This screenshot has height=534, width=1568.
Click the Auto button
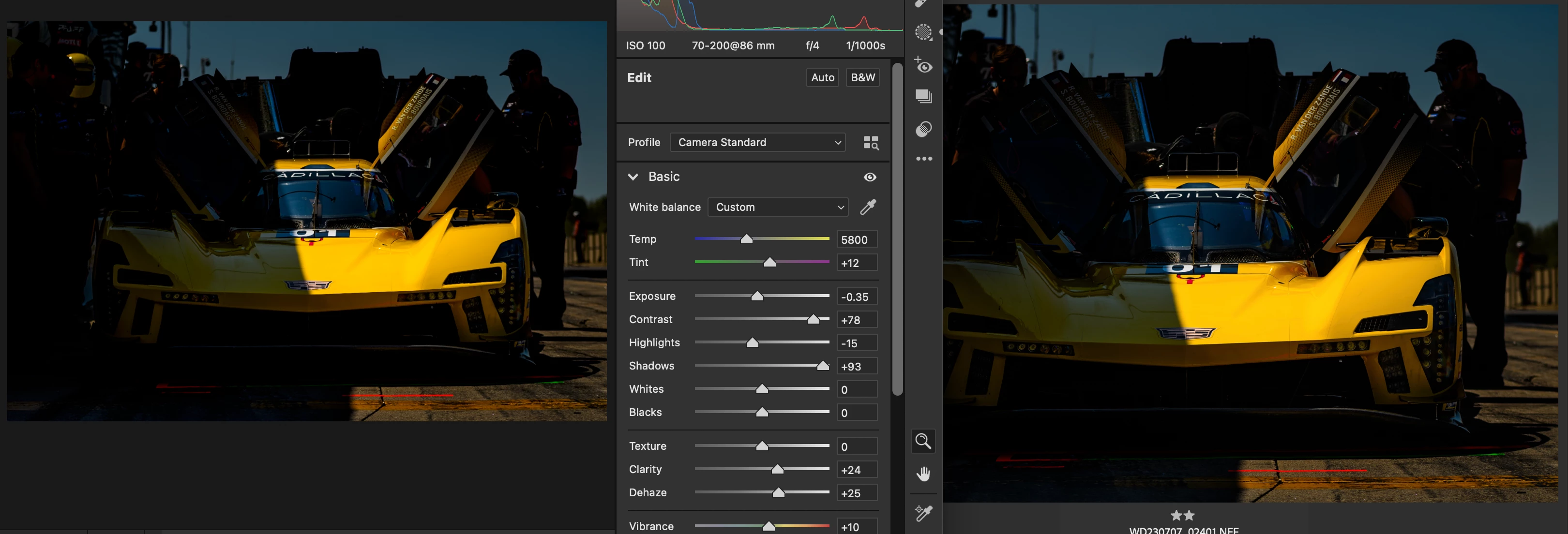click(x=822, y=77)
